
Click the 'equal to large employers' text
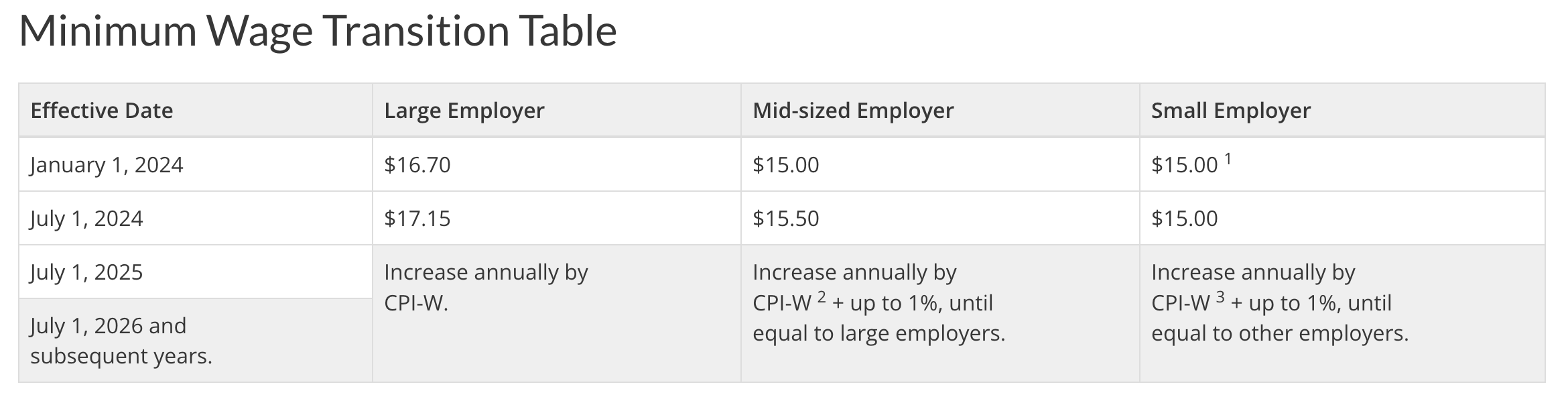pos(878,333)
